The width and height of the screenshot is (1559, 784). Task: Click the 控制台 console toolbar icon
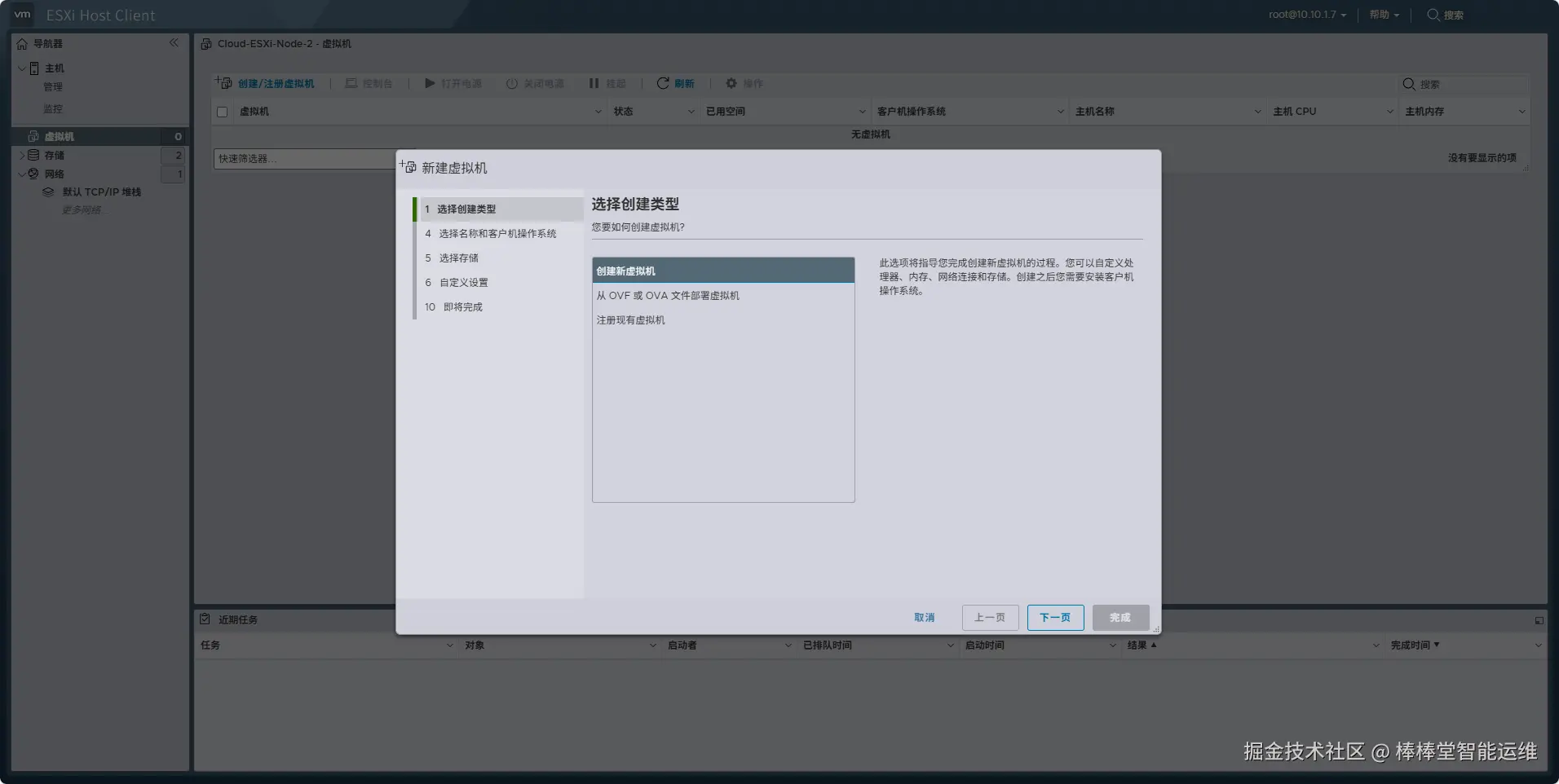click(x=351, y=84)
